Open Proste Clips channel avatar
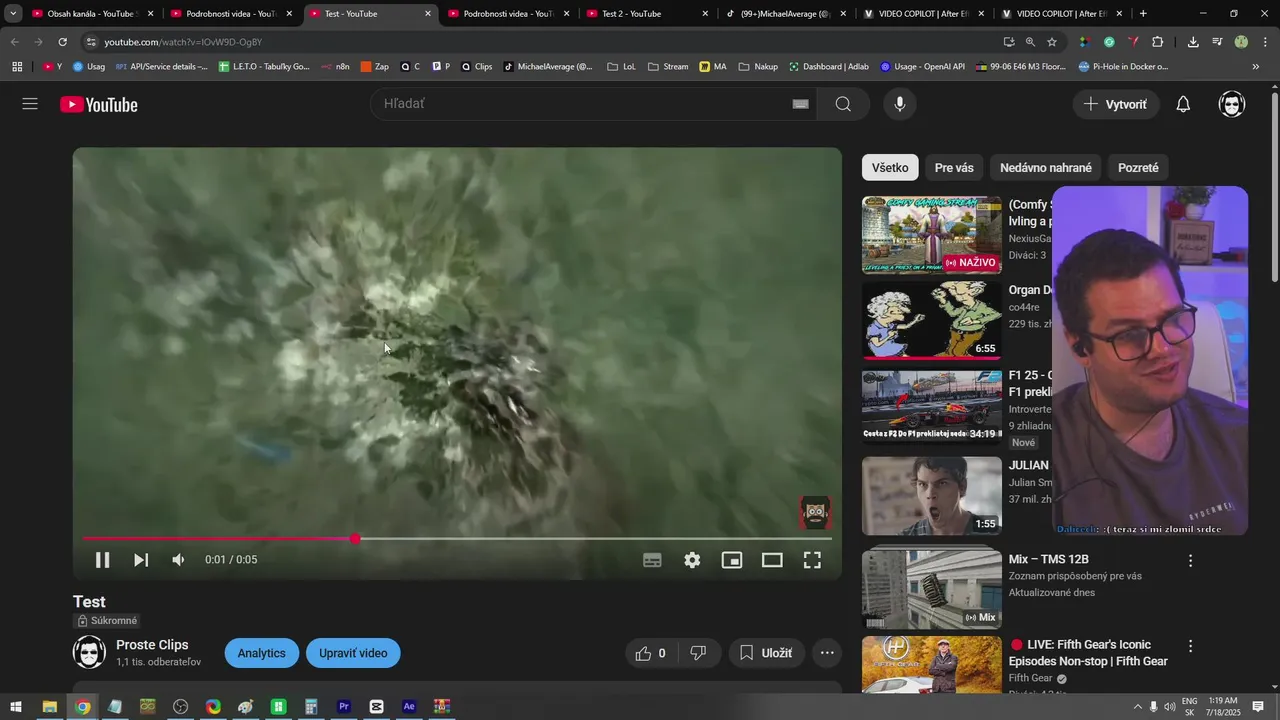This screenshot has width=1280, height=720. coord(89,653)
